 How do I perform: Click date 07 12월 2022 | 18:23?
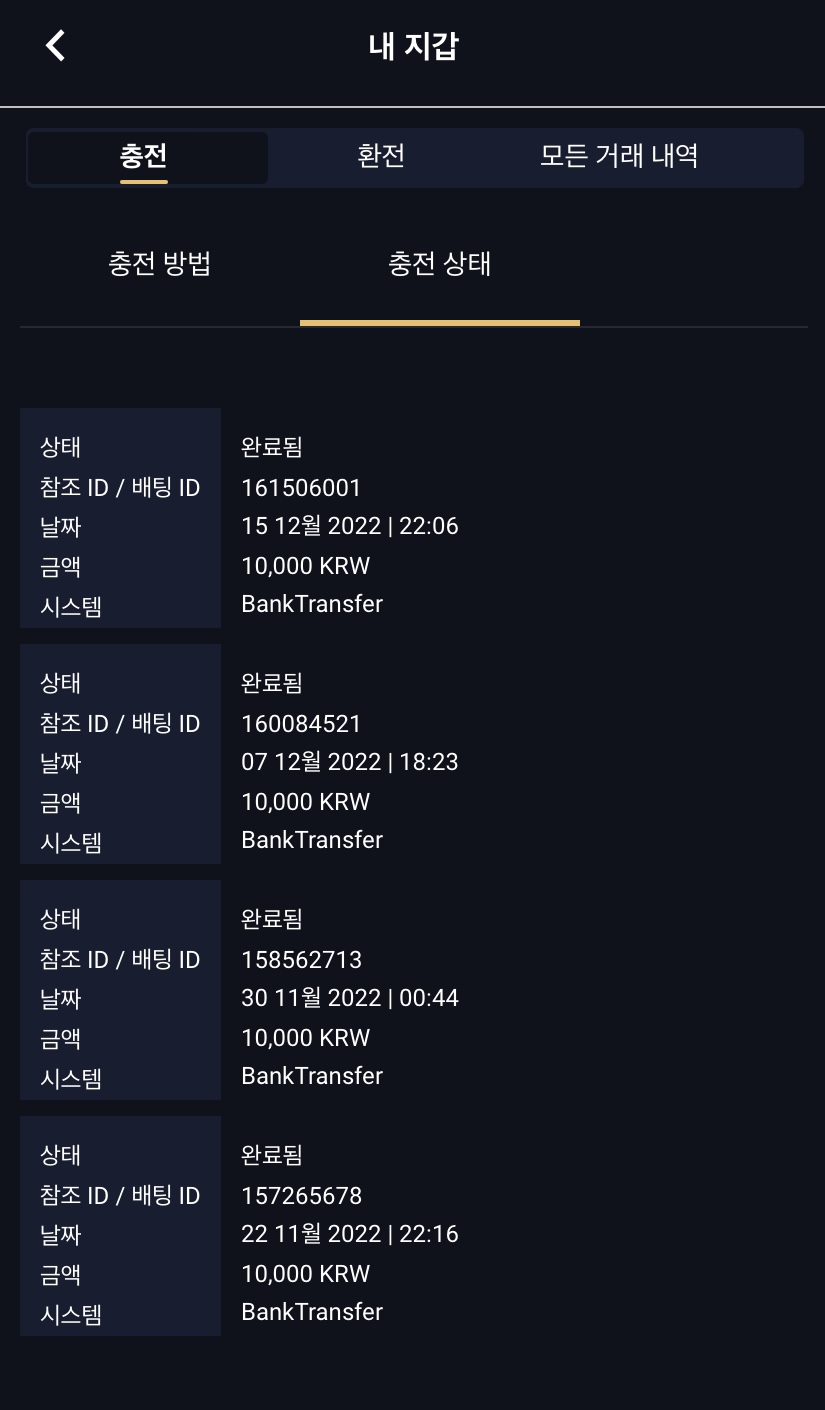coord(350,762)
